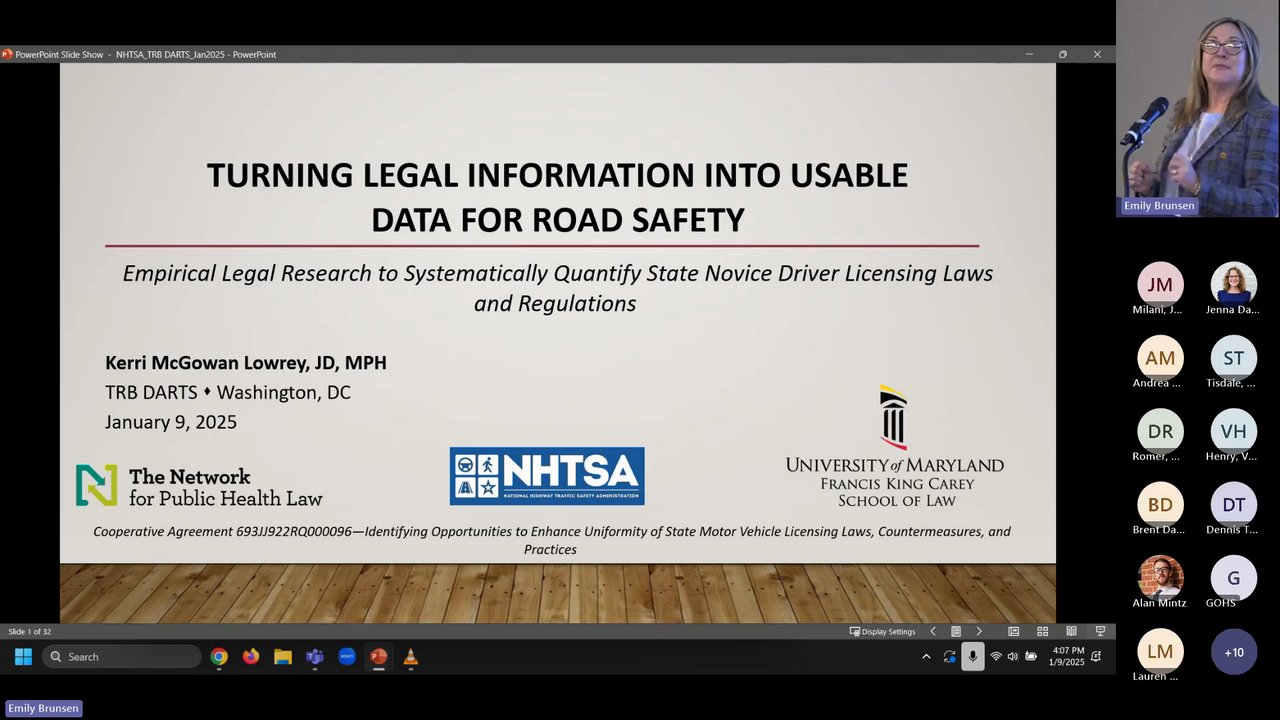1280x720 pixels.
Task: Click the microphone tray icon
Action: click(972, 657)
